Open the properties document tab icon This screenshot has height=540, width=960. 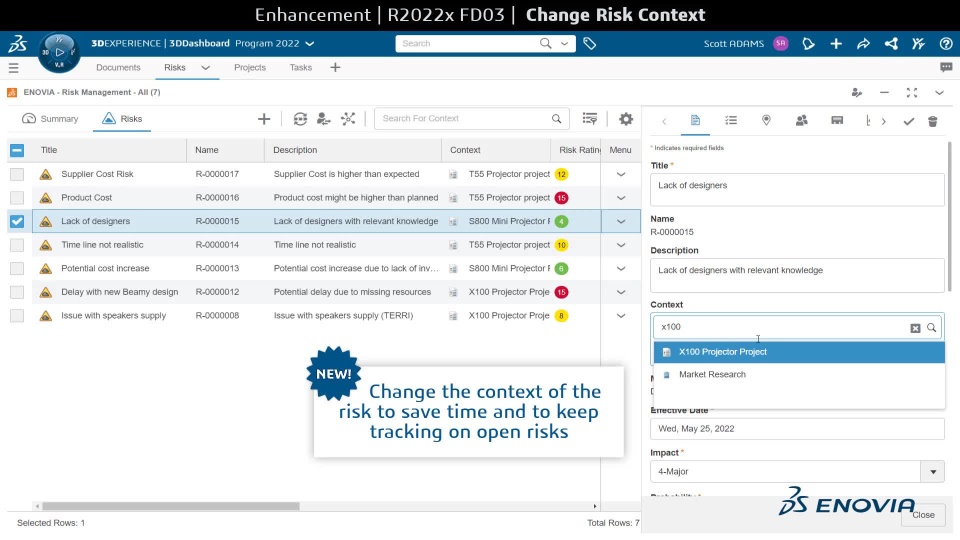click(x=695, y=121)
